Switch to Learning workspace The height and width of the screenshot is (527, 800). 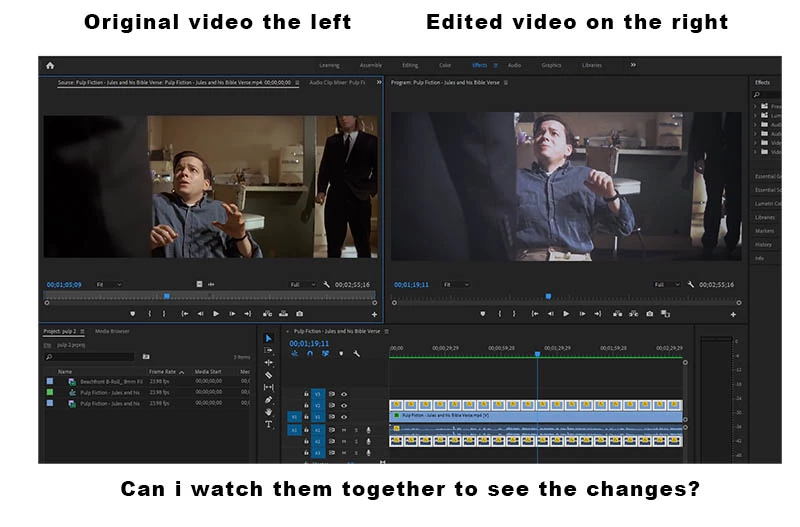[x=329, y=65]
